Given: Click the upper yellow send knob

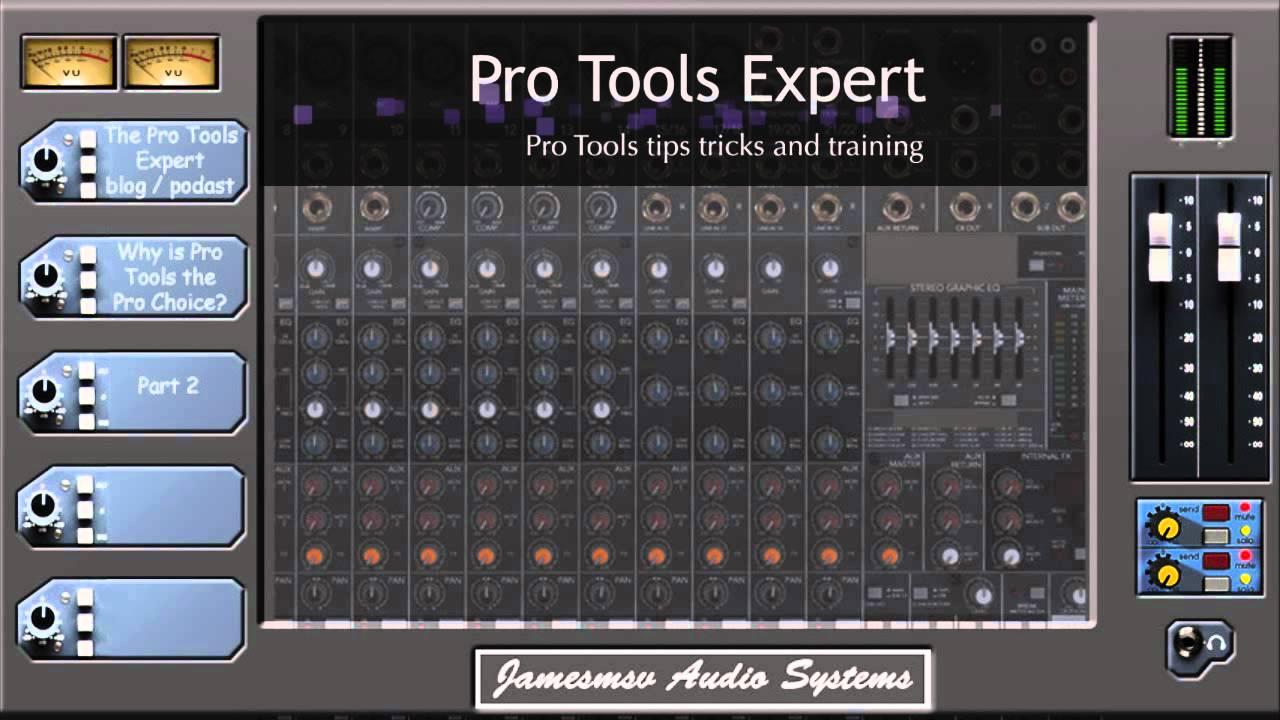Looking at the screenshot, I should point(1166,528).
